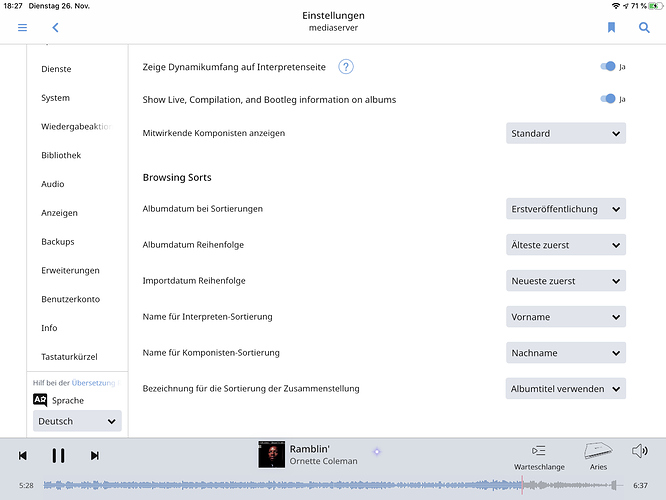Open Name für Komponisten-Sortierung dropdown
666x500 pixels.
[566, 353]
